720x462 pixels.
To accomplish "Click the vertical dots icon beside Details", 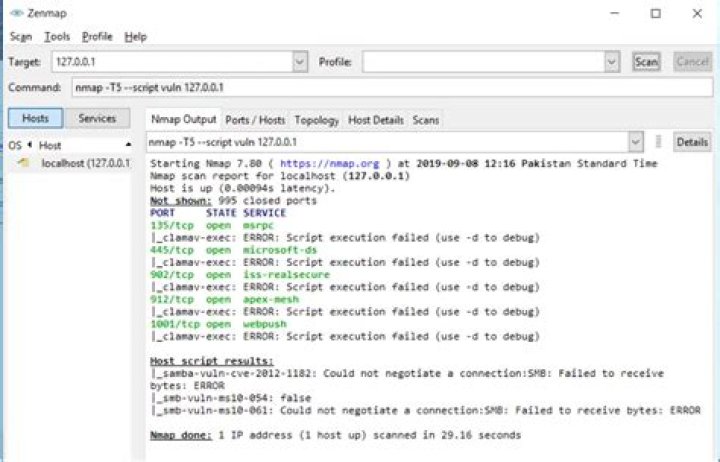I will click(658, 142).
